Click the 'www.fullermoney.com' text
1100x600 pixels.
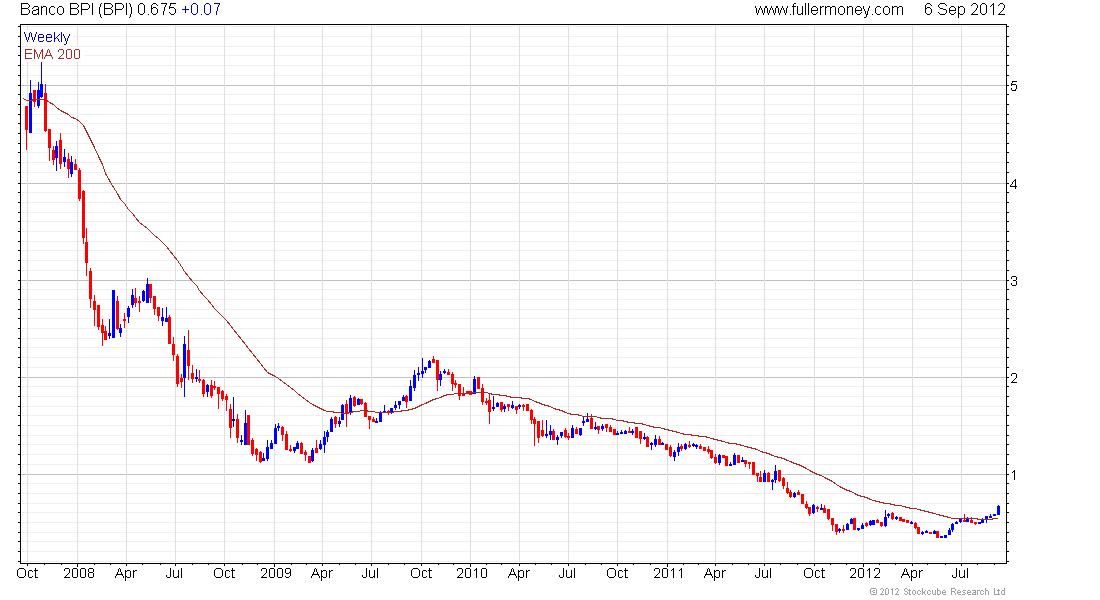coord(829,10)
